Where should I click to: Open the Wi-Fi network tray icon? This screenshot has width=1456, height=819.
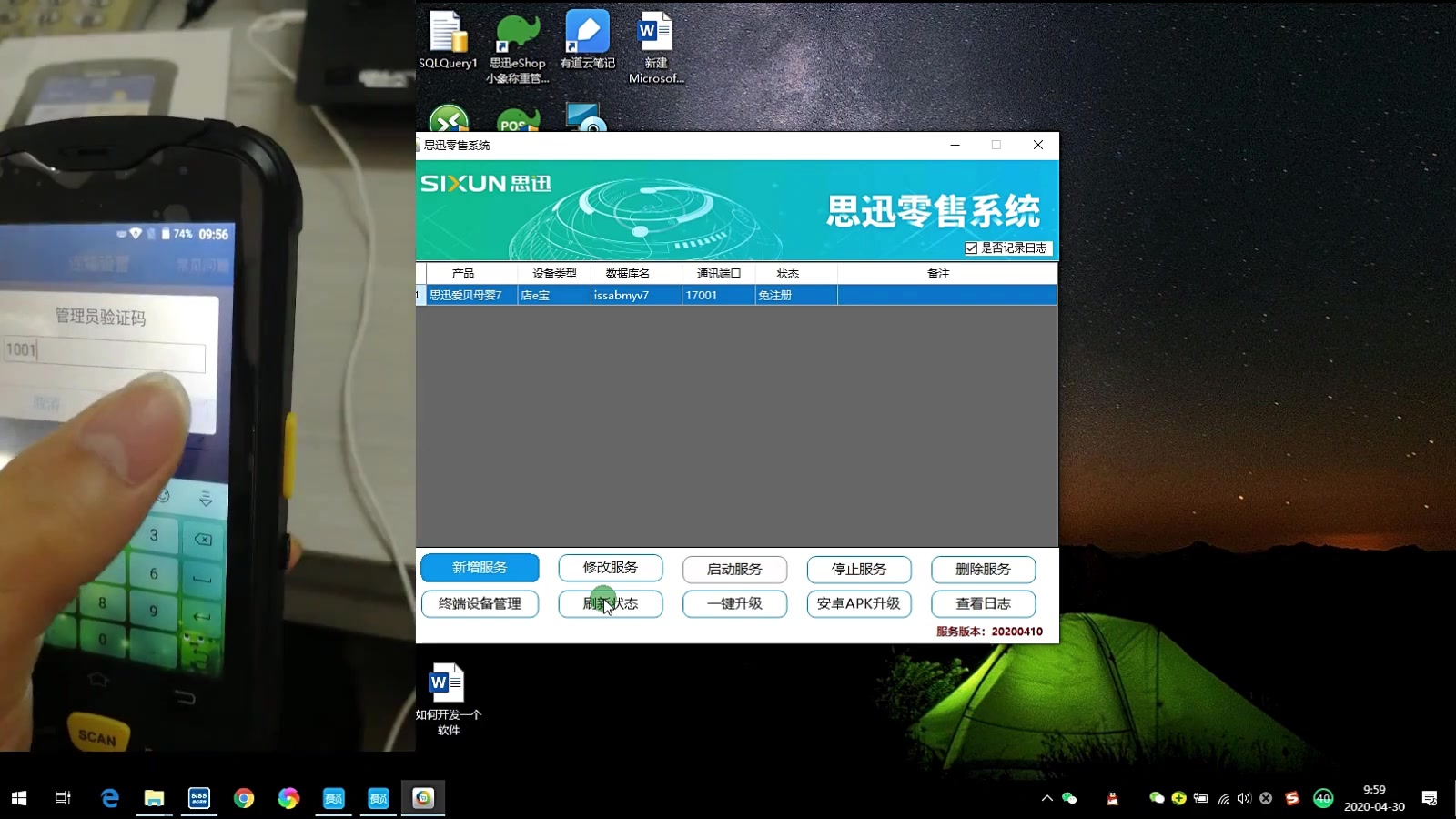[x=1224, y=798]
